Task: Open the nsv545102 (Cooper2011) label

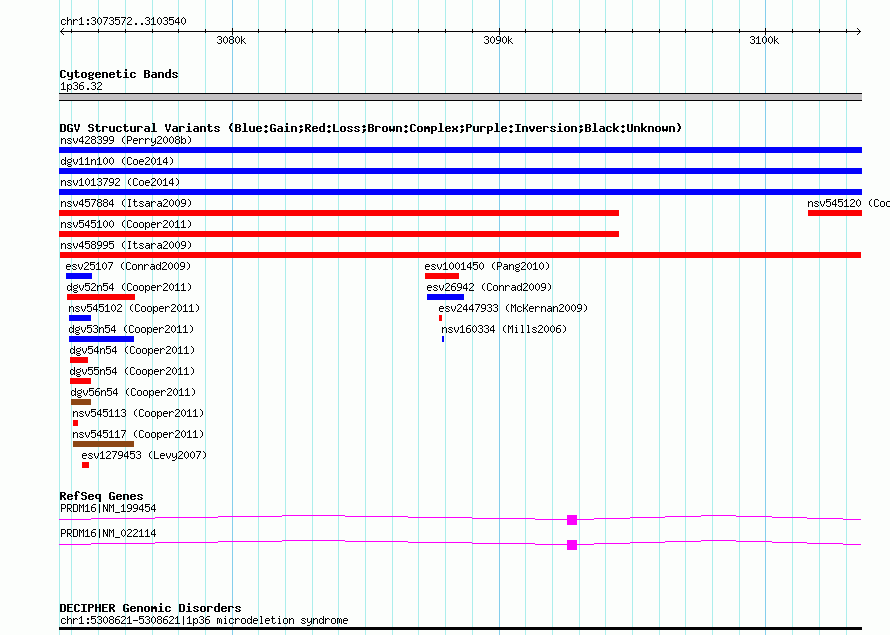Action: tap(134, 308)
